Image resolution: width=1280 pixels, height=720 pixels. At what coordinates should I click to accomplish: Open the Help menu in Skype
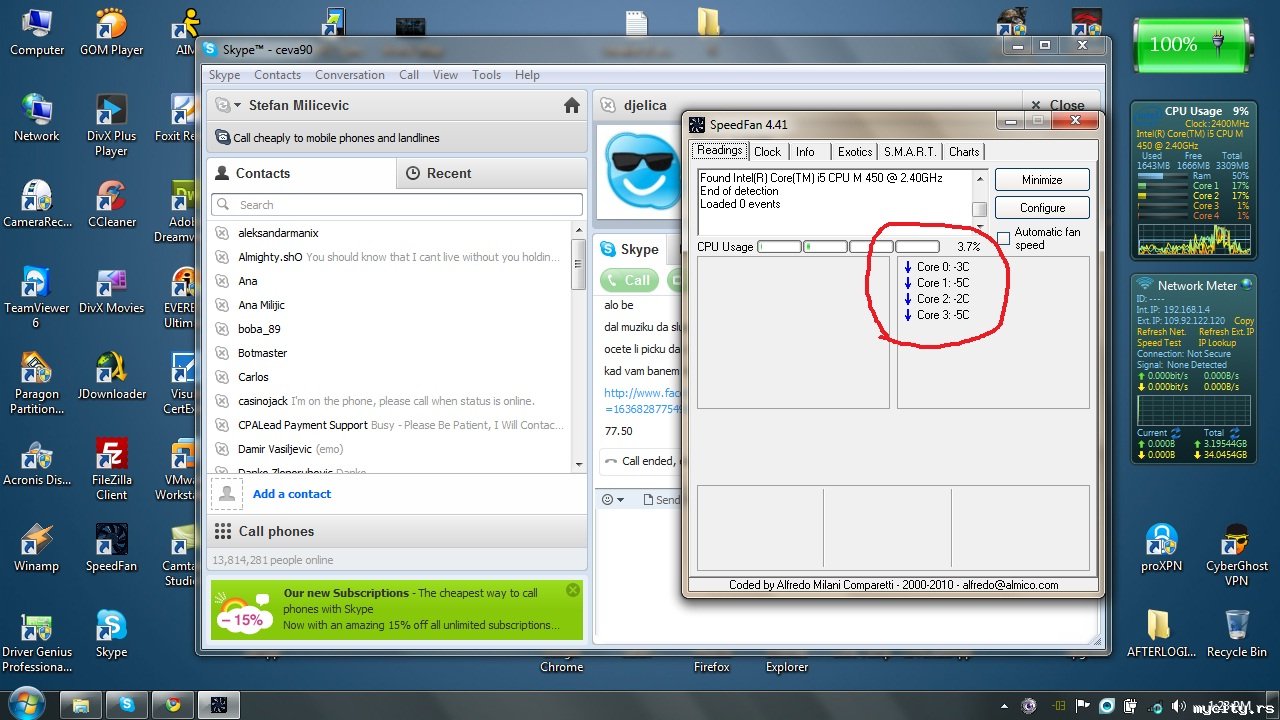pos(527,75)
